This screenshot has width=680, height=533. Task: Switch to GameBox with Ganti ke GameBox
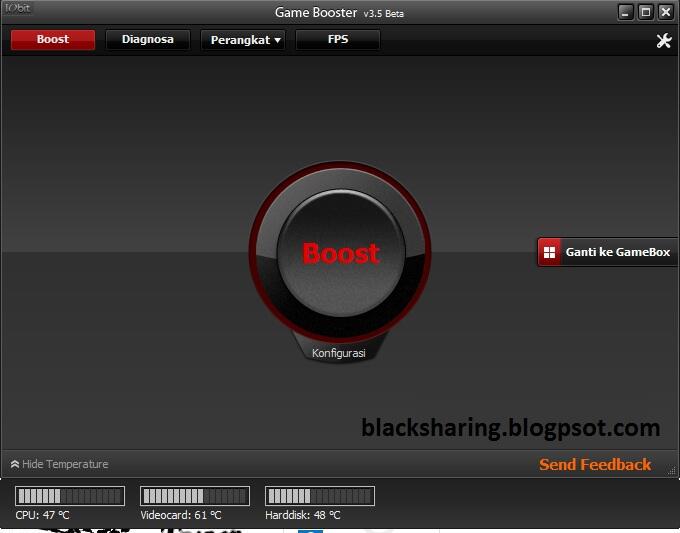click(x=608, y=252)
